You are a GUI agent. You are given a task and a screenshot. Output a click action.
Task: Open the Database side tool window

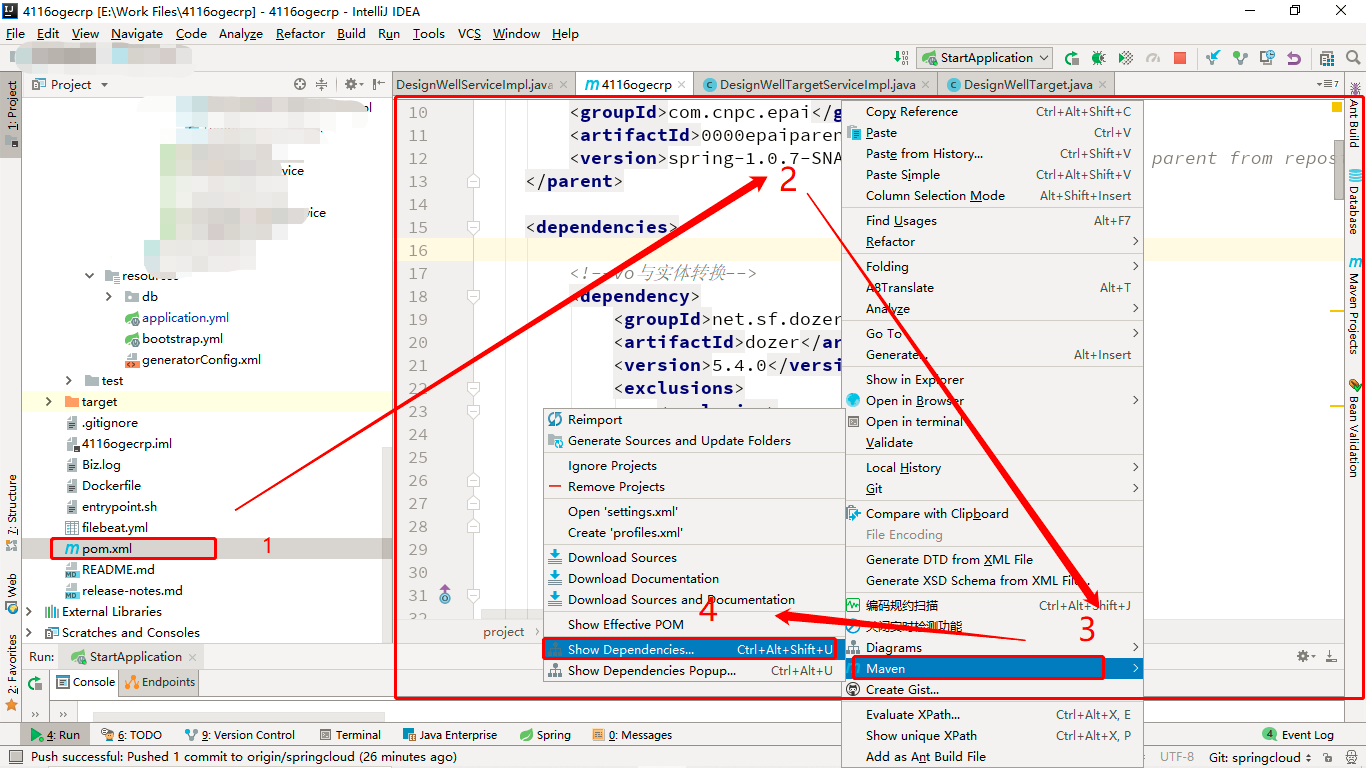pos(1354,202)
